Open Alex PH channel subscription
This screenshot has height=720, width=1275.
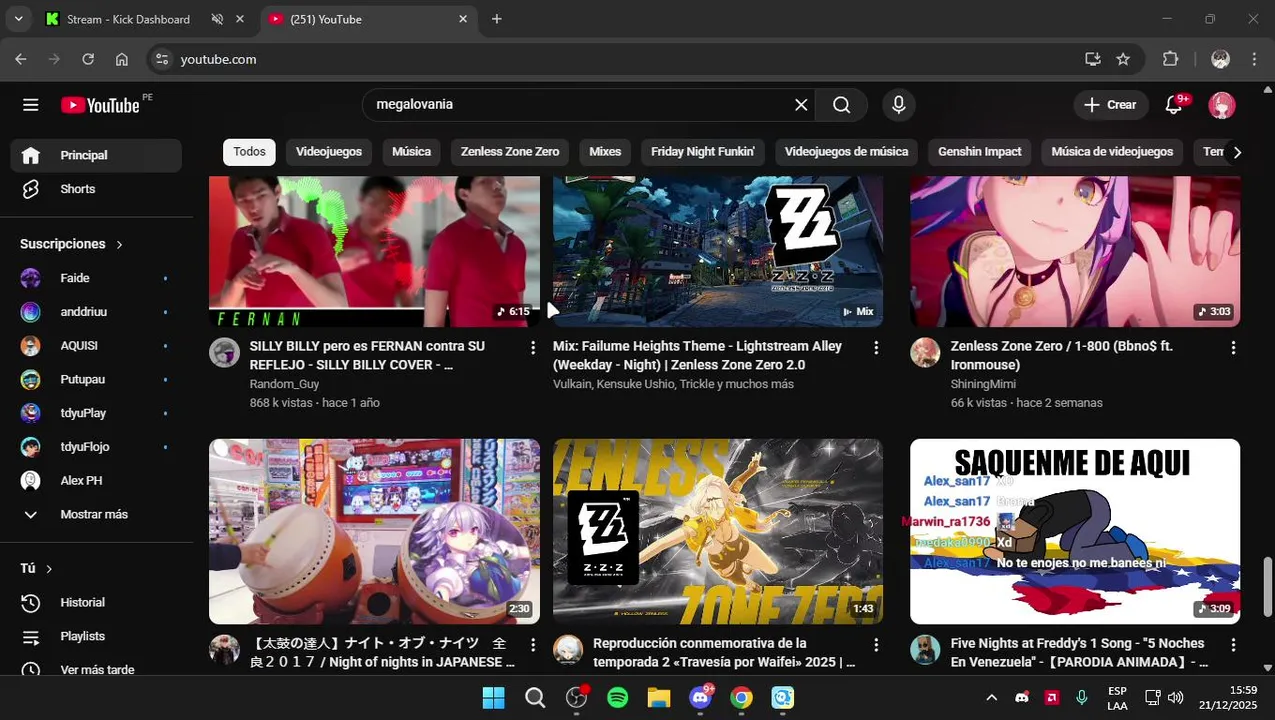pyautogui.click(x=97, y=481)
